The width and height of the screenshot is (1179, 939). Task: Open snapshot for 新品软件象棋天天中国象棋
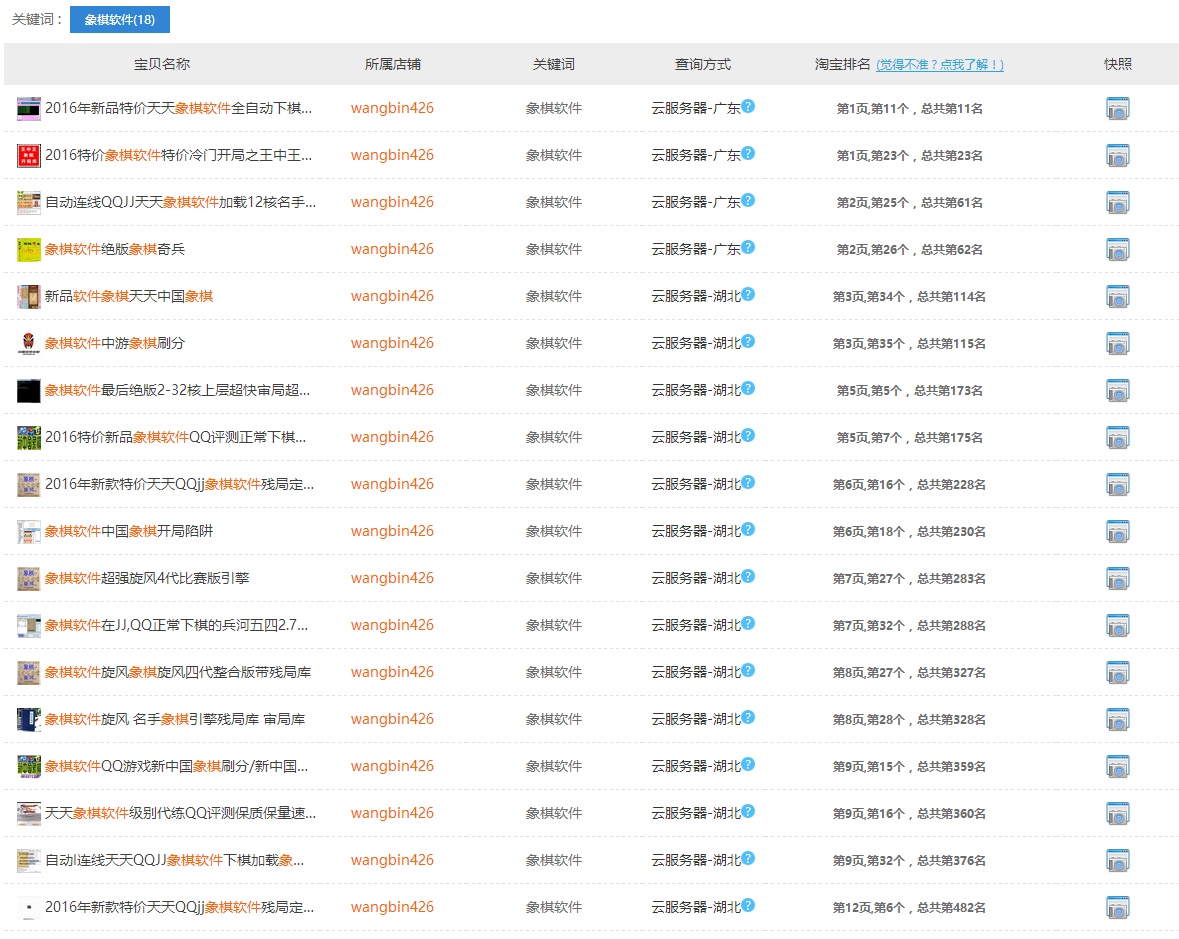coord(1117,297)
